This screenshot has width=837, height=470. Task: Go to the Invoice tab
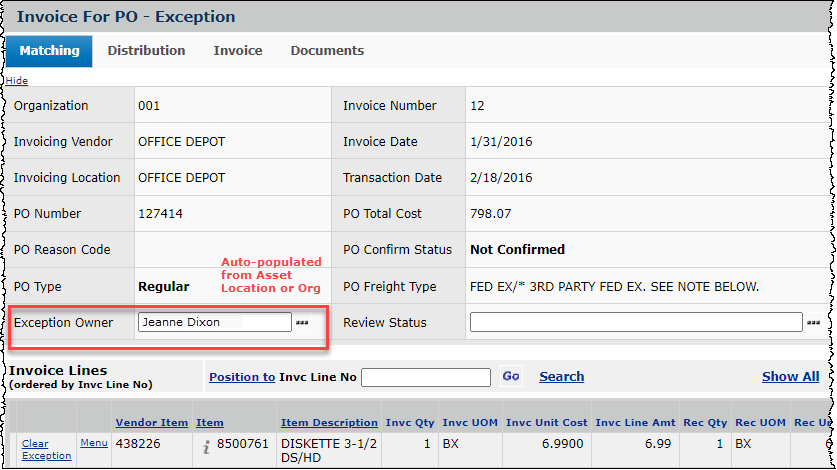click(238, 51)
